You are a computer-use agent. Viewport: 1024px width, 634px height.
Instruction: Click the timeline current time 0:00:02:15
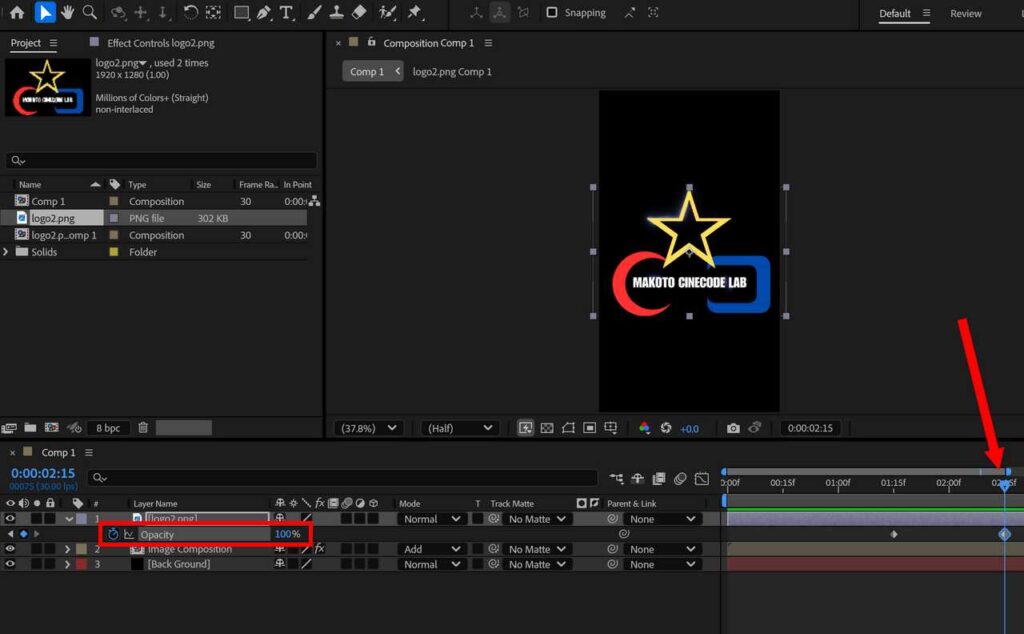43,473
